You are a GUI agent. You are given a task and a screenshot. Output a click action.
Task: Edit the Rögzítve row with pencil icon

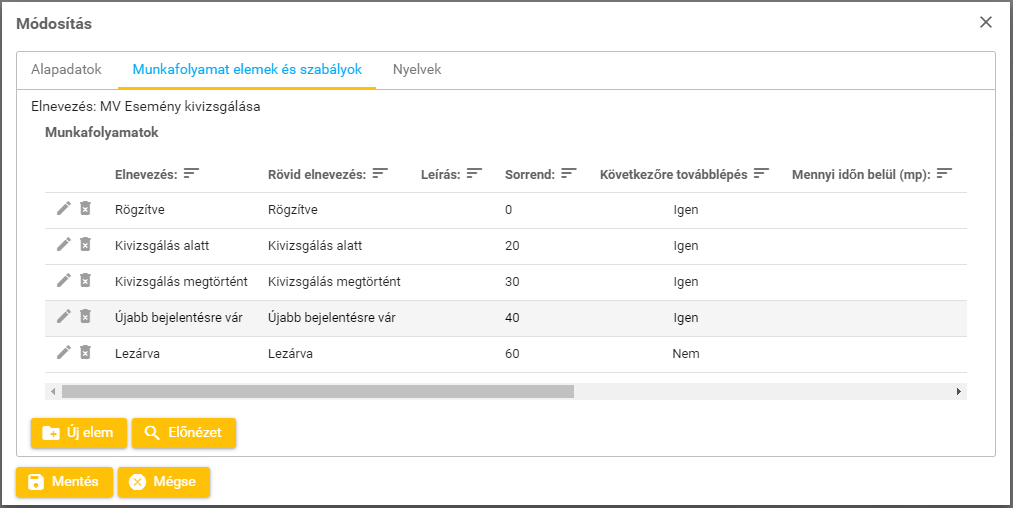[64, 208]
